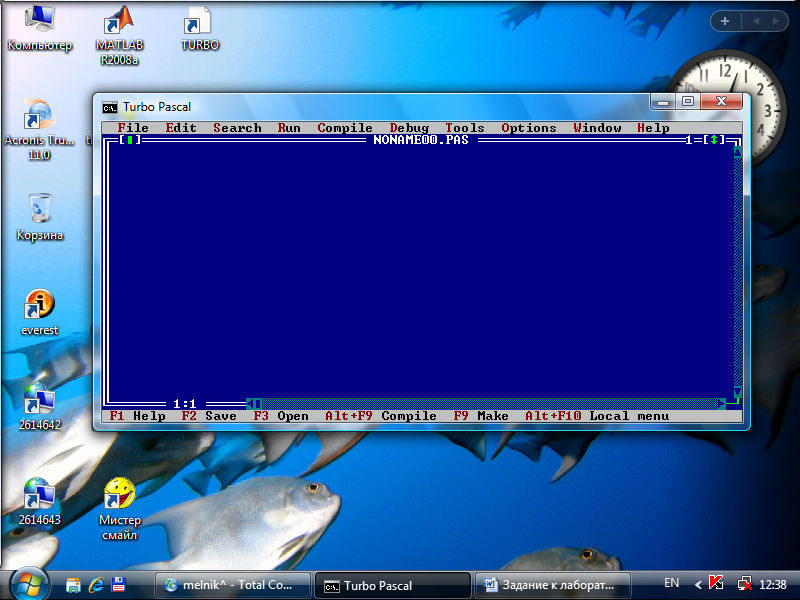
Task: Launch the quick-launch file explorer icon
Action: point(73,585)
